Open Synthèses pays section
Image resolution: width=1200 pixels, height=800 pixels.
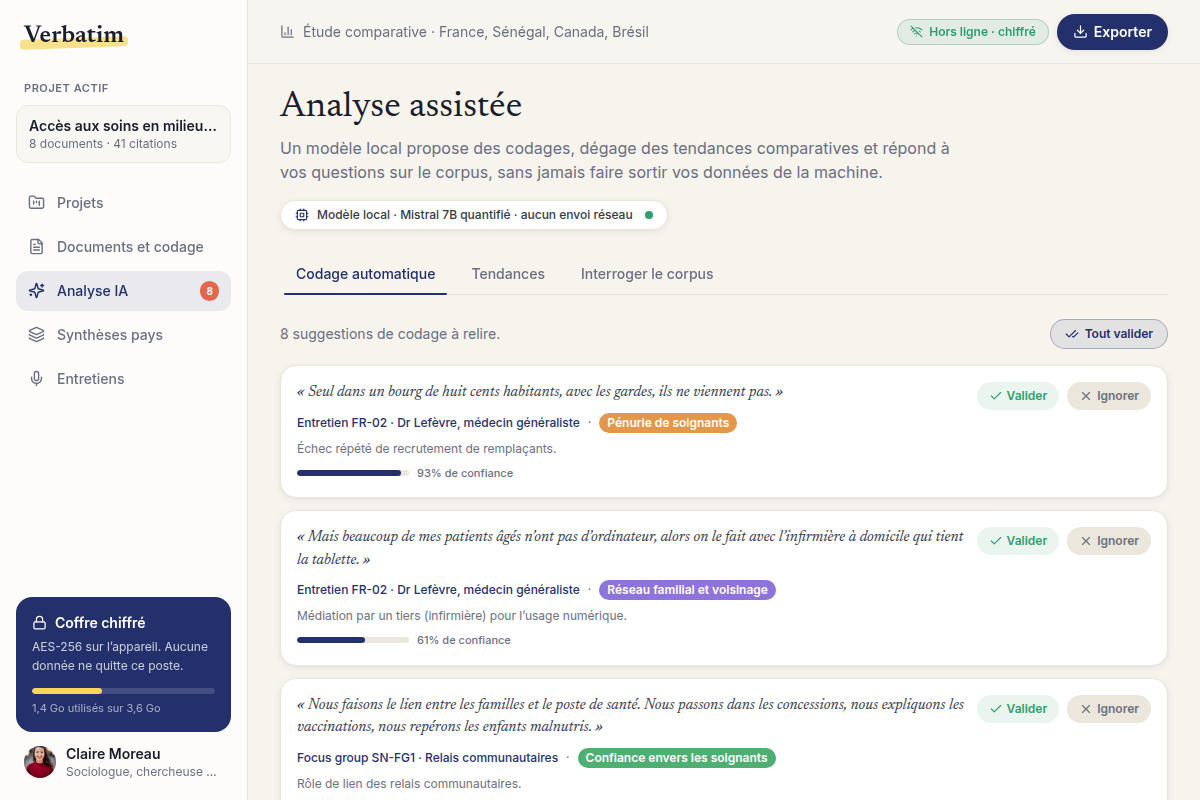(x=123, y=335)
